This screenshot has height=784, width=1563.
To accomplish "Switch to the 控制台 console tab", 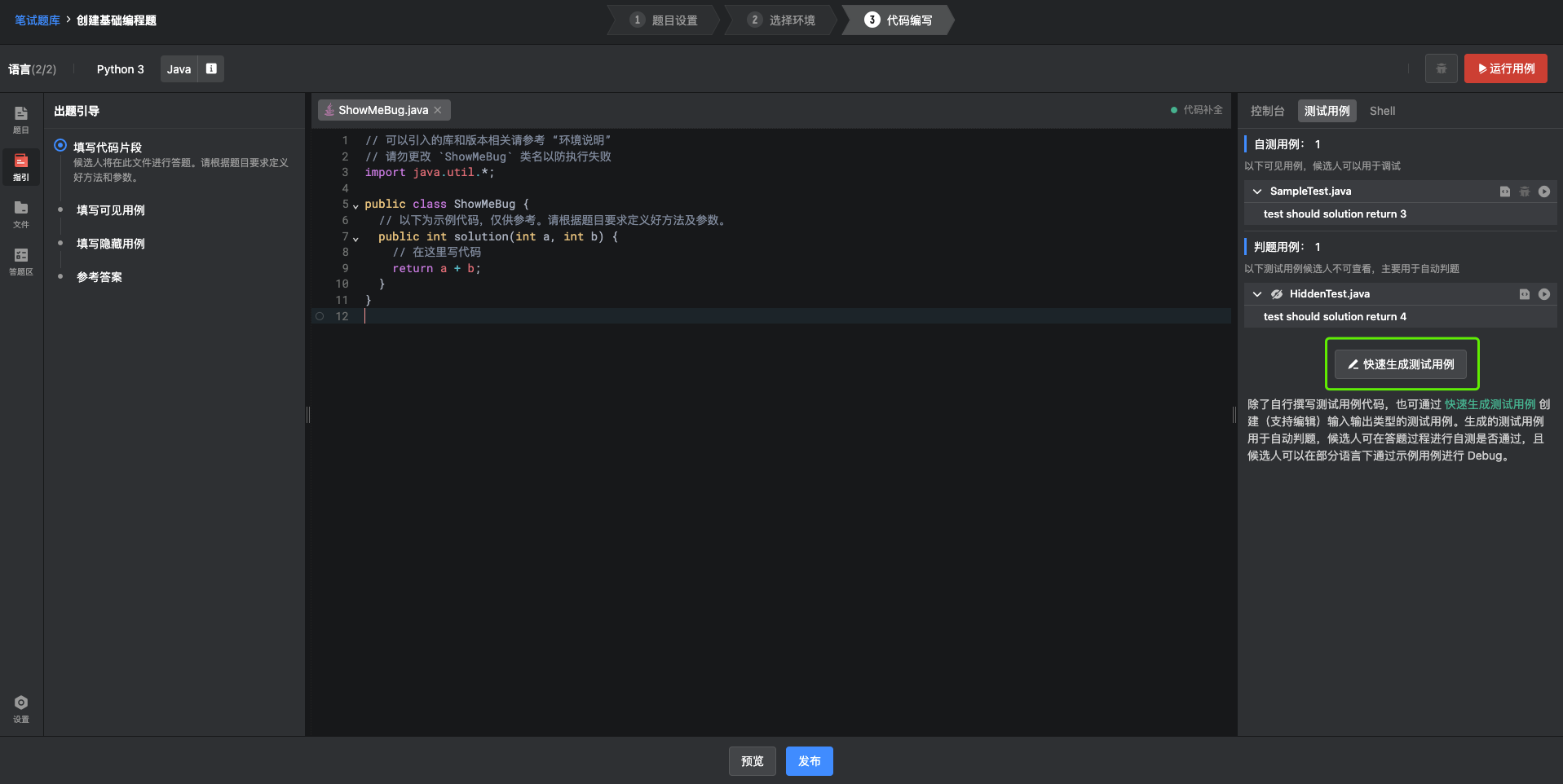I will tap(1267, 111).
